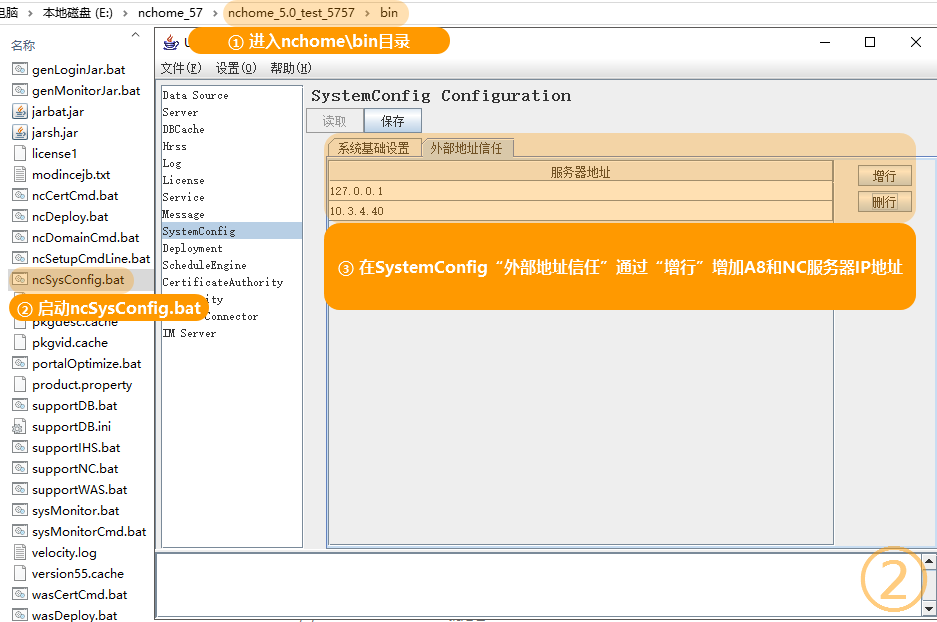Click the velocity.log file icon
Screen dimensions: 937x622
(19, 553)
